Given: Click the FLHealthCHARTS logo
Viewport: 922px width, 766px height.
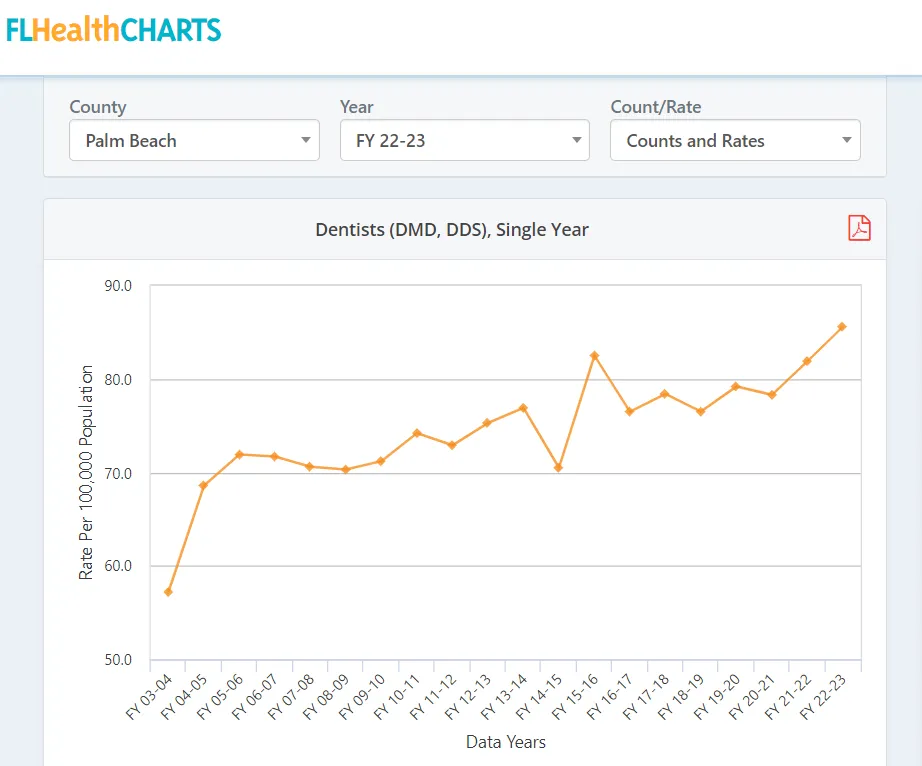Looking at the screenshot, I should pyautogui.click(x=113, y=29).
